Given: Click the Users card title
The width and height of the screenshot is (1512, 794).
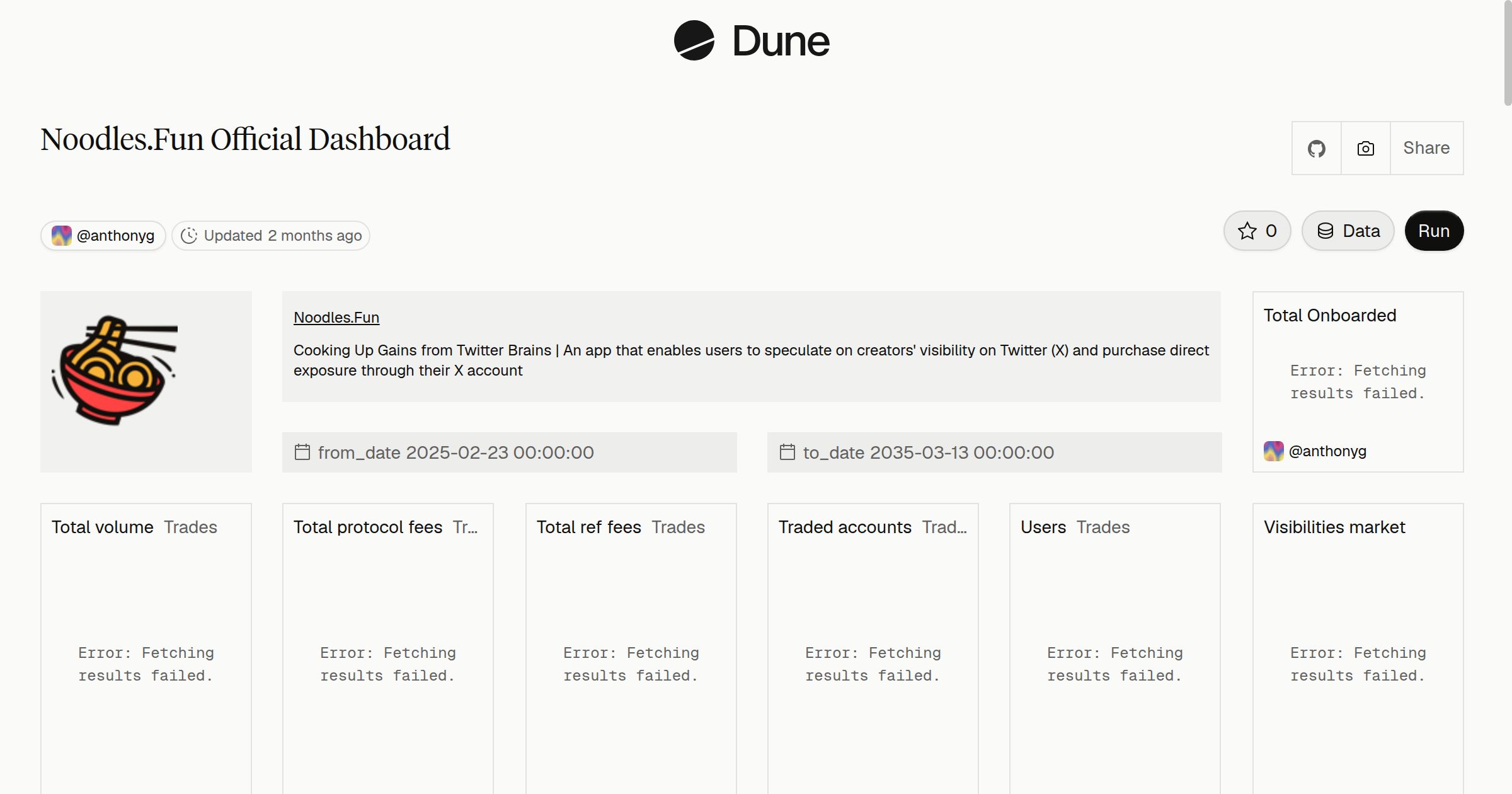Looking at the screenshot, I should pyautogui.click(x=1043, y=527).
